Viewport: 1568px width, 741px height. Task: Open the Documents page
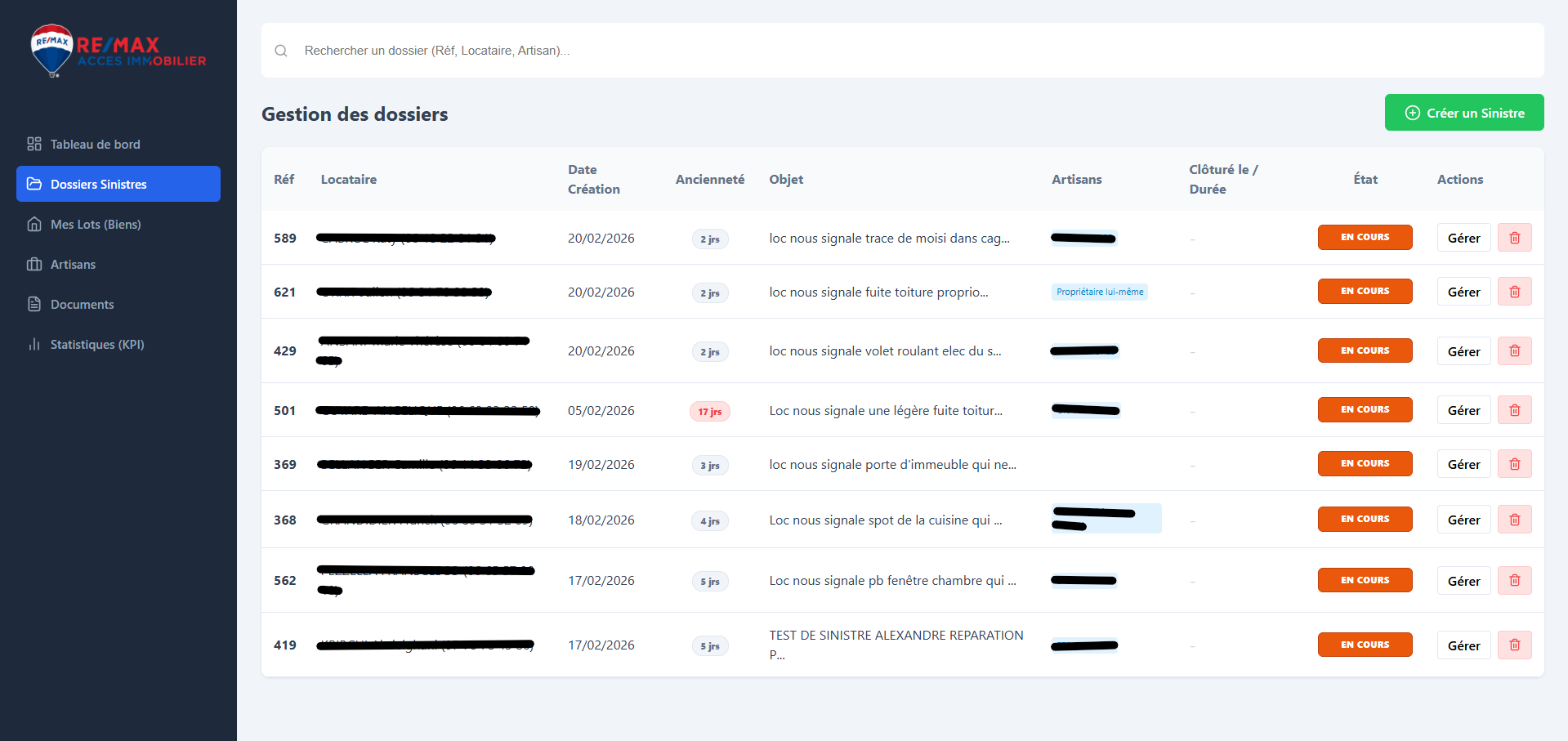coord(82,305)
